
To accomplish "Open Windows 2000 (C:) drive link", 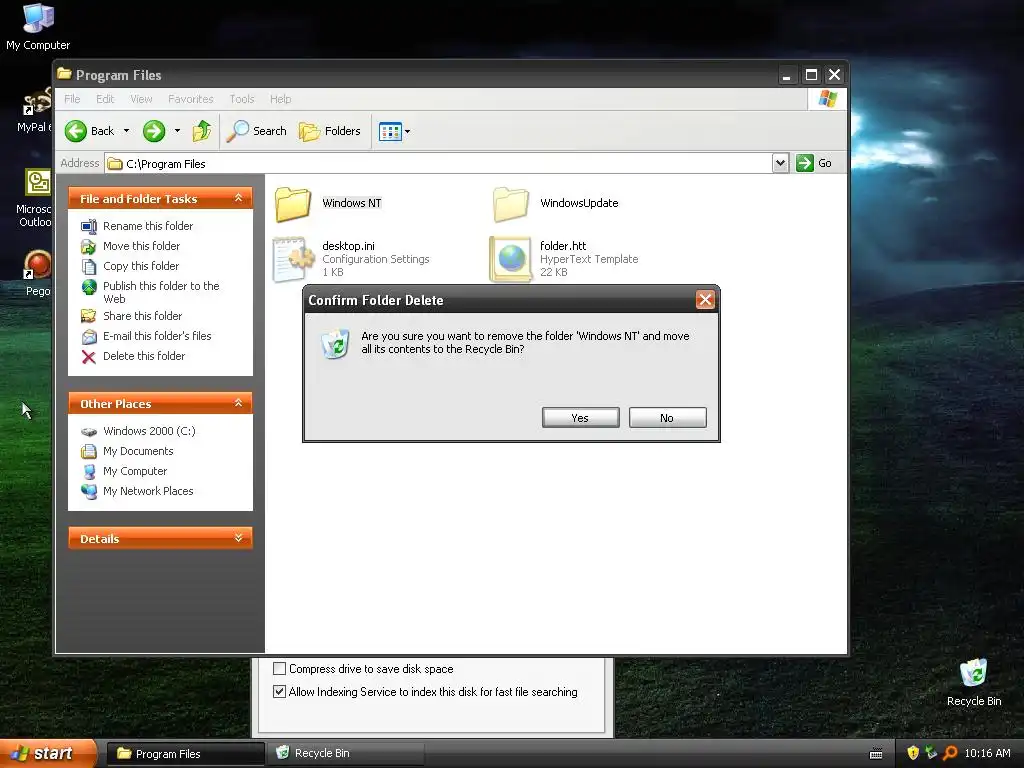I will click(149, 431).
